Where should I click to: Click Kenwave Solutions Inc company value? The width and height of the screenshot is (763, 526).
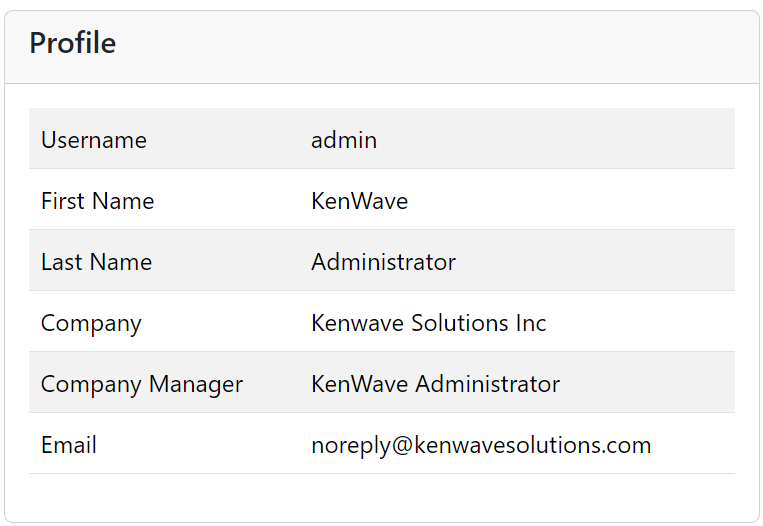tap(428, 323)
